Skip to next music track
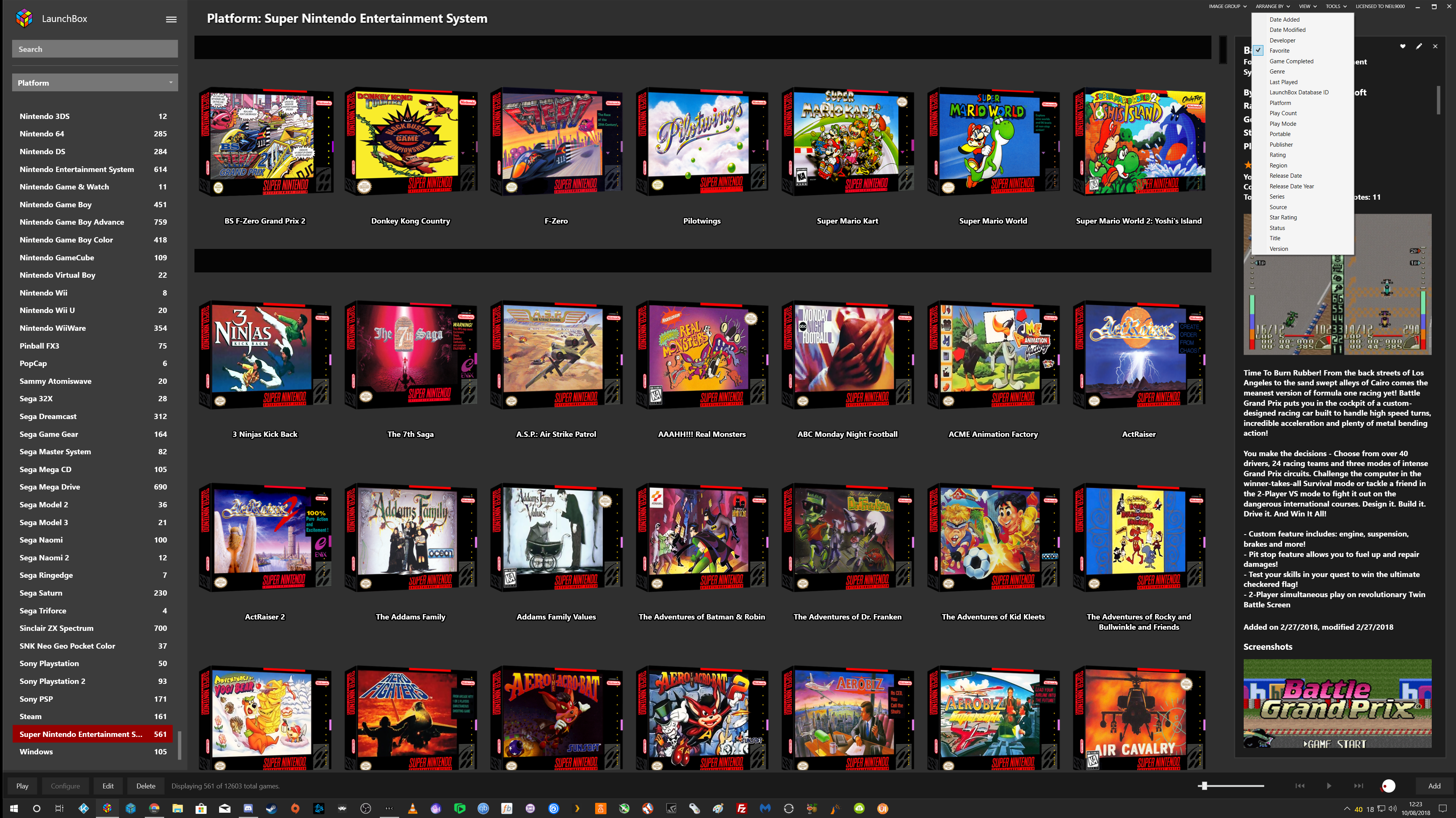This screenshot has width=1456, height=818. [x=1359, y=785]
